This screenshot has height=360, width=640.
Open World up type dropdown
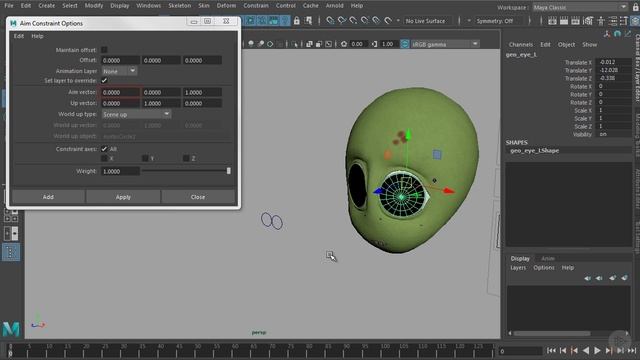136,114
